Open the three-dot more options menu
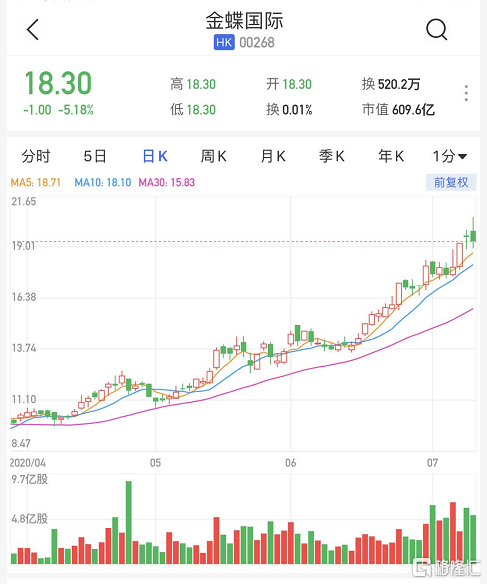Screen dimensions: 487x584 point(466,93)
